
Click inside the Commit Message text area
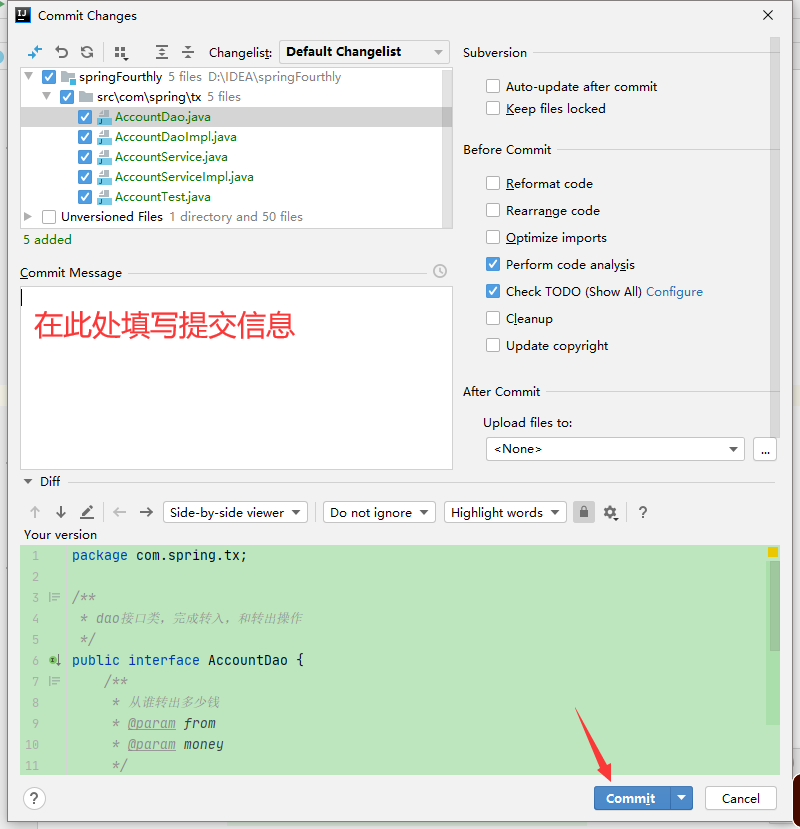[236, 377]
